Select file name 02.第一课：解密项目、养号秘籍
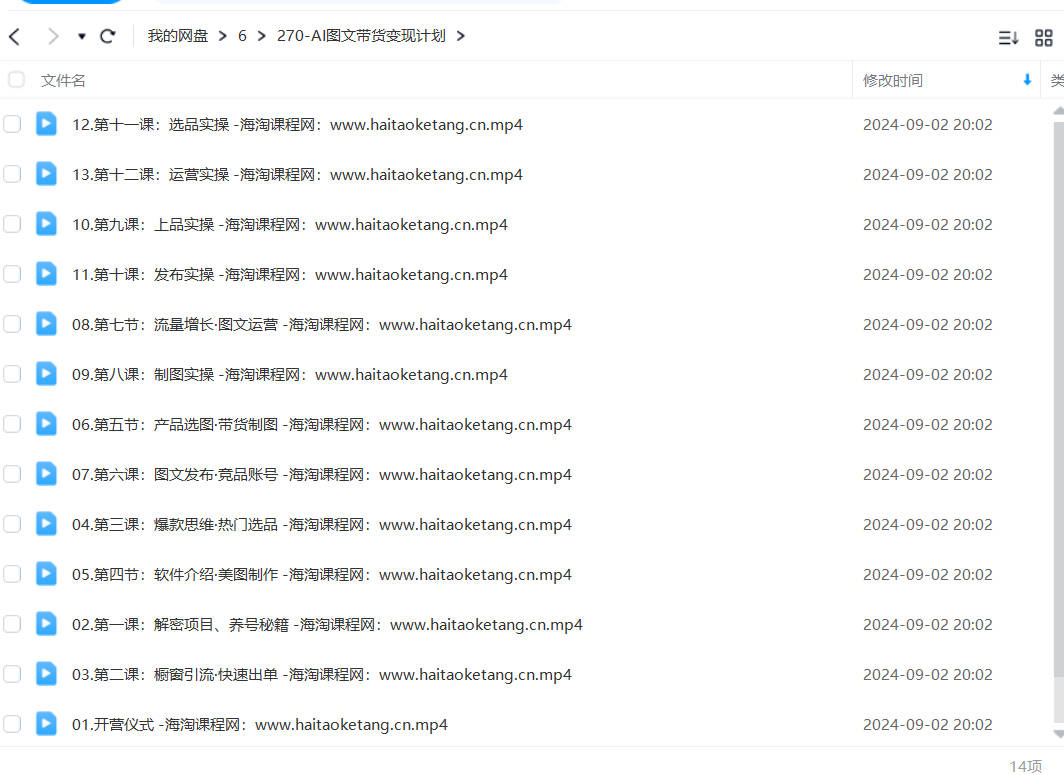The image size is (1064, 775). tap(327, 625)
